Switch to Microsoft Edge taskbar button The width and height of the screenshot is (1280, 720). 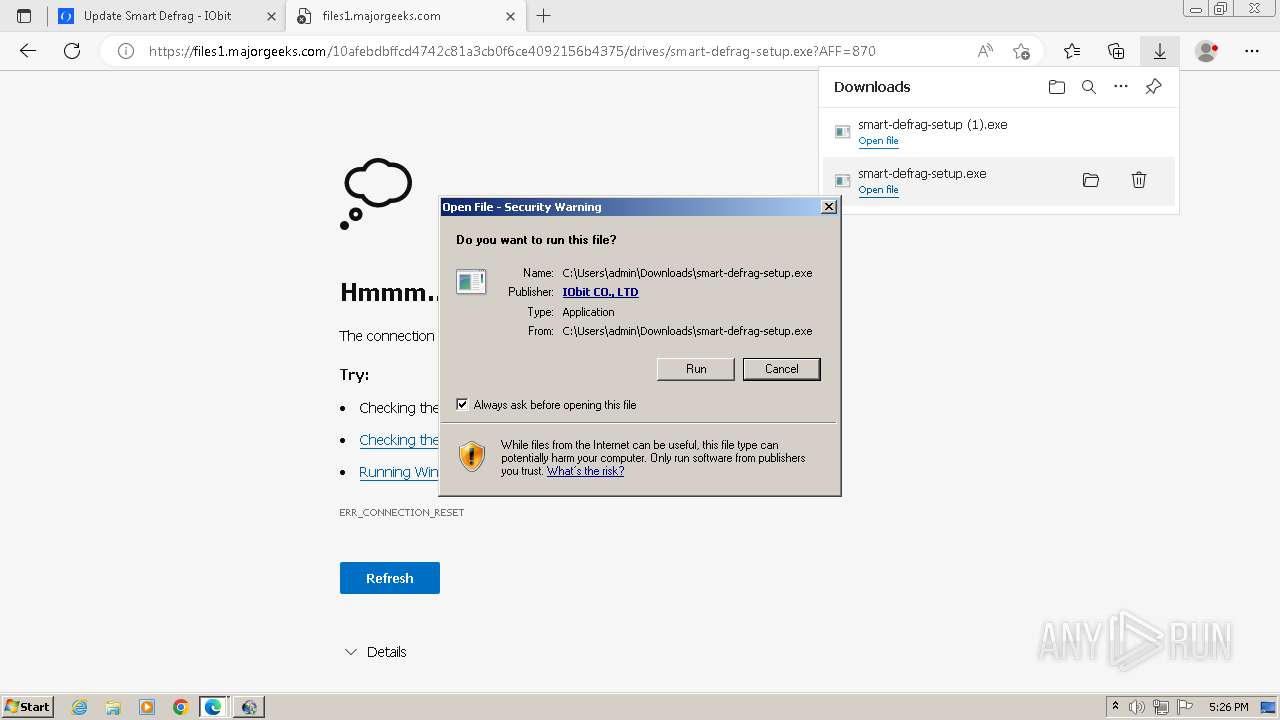[214, 707]
